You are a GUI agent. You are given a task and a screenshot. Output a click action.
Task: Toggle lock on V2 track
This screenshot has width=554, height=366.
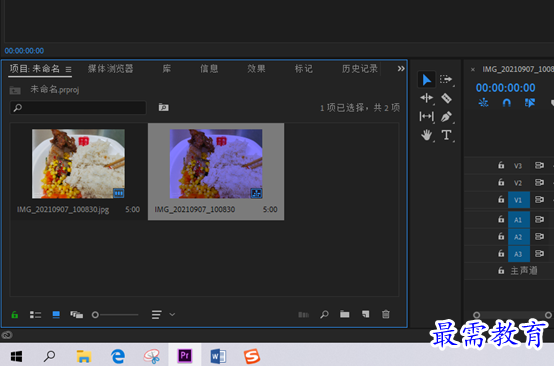click(501, 182)
